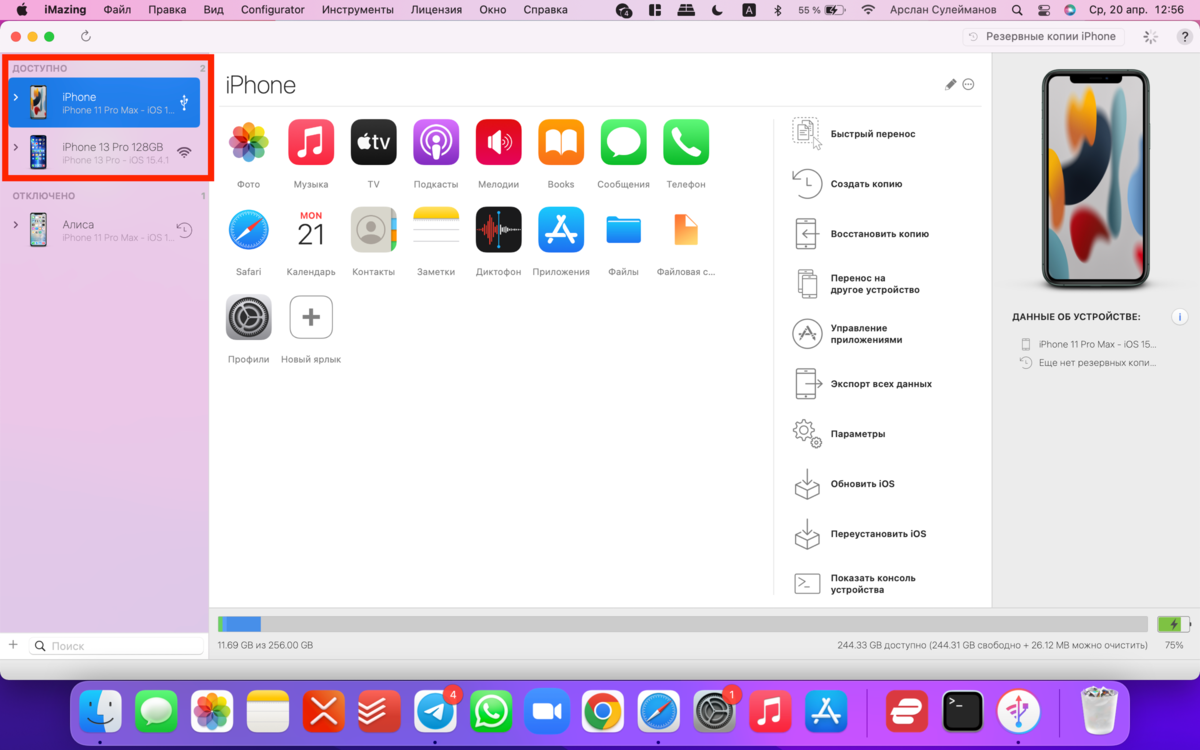Open the help question mark button

point(1183,36)
